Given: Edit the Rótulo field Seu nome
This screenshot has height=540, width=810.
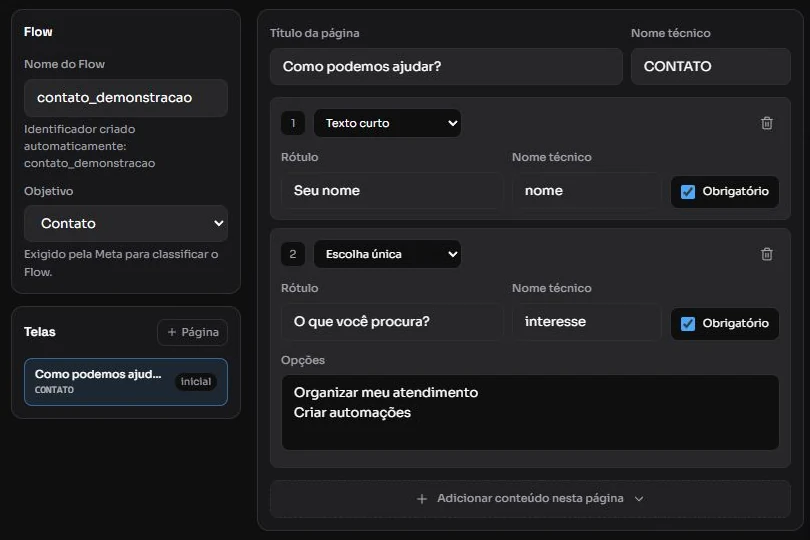Looking at the screenshot, I should pyautogui.click(x=392, y=191).
